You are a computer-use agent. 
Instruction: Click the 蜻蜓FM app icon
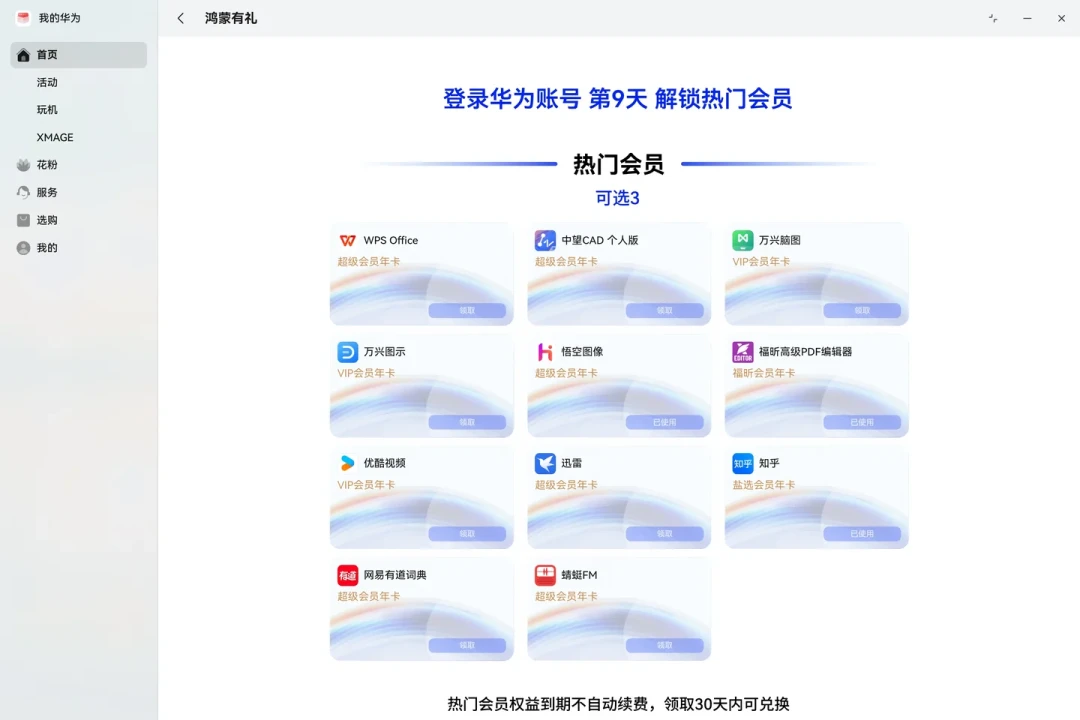[x=545, y=575]
